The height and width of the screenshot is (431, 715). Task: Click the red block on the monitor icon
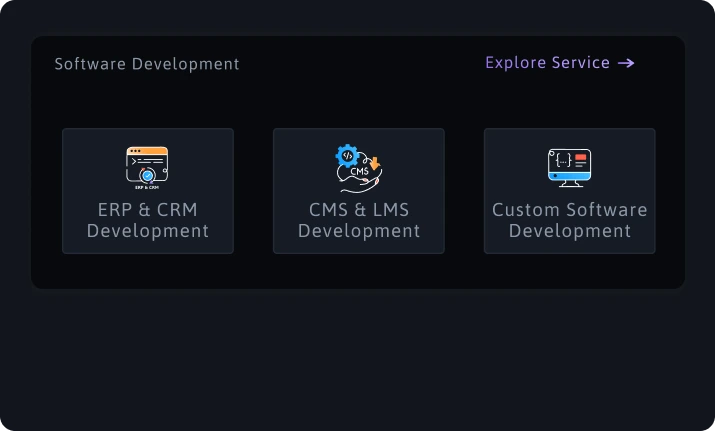(580, 157)
